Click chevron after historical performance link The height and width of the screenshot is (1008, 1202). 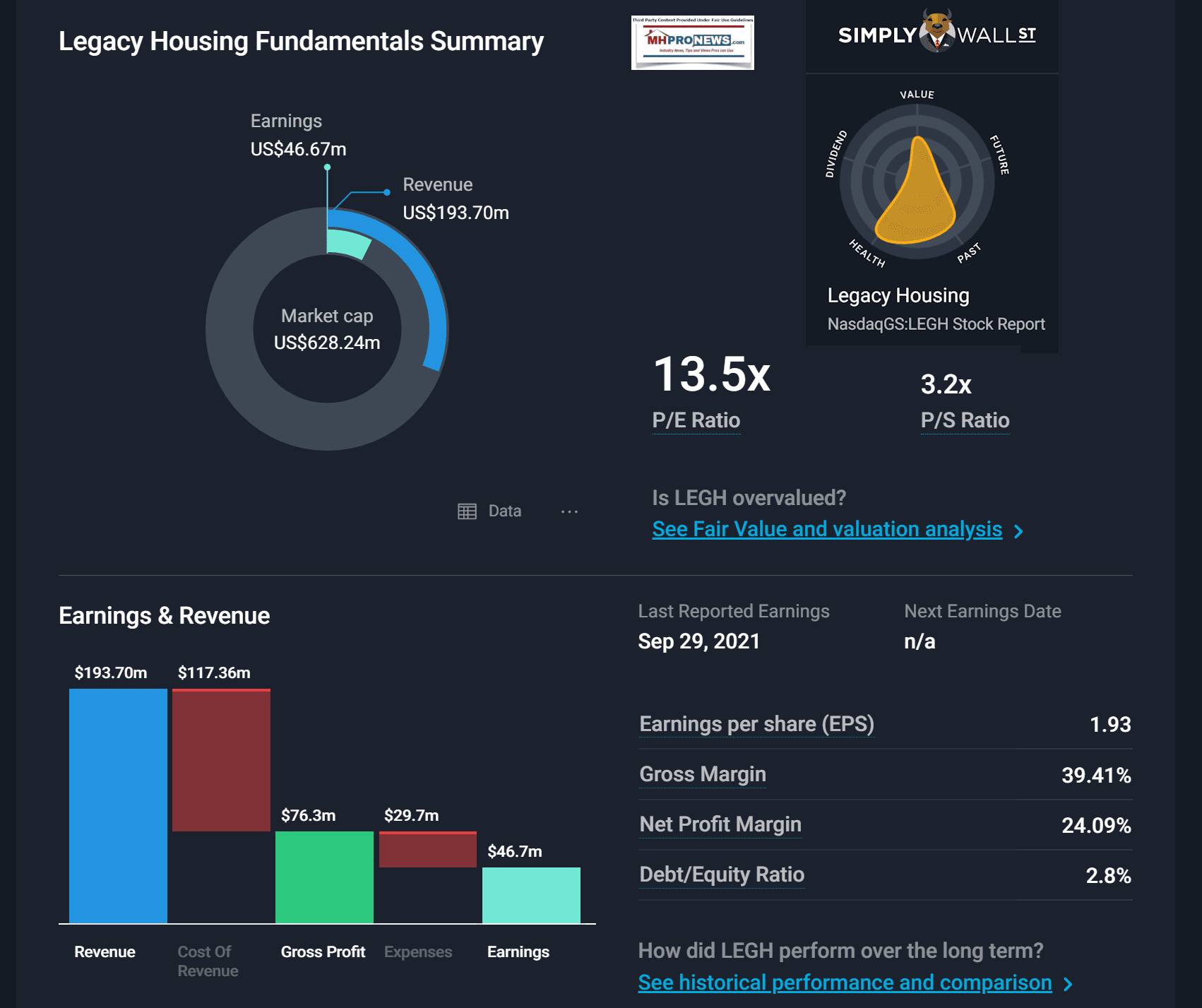pyautogui.click(x=1068, y=984)
